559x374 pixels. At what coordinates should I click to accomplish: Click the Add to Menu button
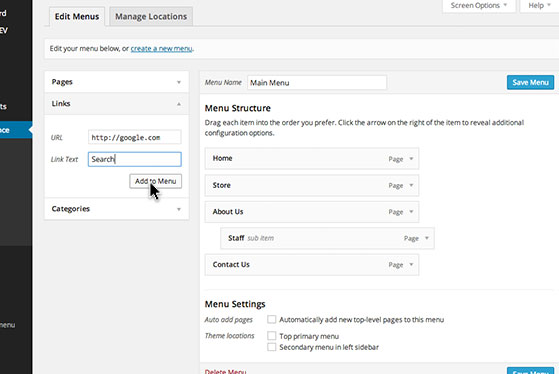pos(155,181)
